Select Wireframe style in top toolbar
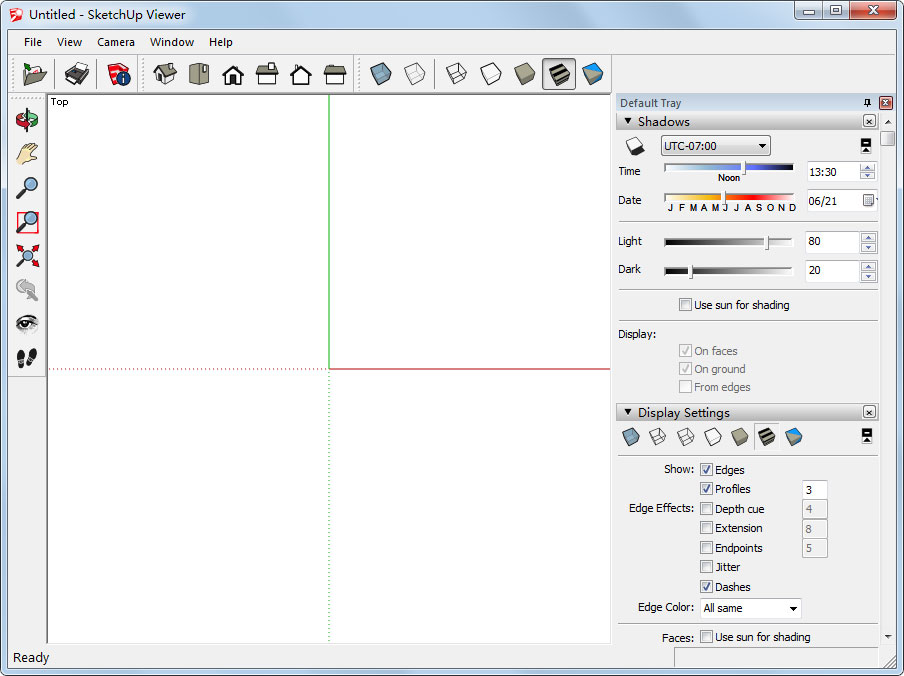This screenshot has height=676, width=904. point(457,74)
